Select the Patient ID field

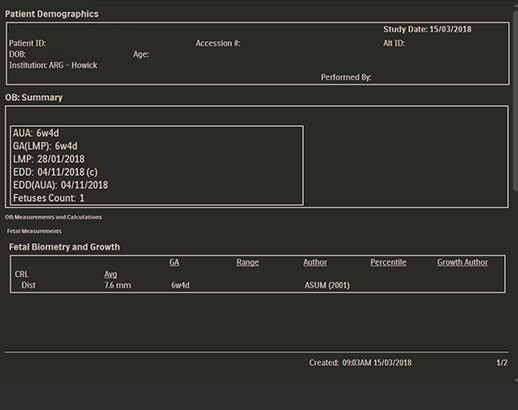tap(28, 43)
